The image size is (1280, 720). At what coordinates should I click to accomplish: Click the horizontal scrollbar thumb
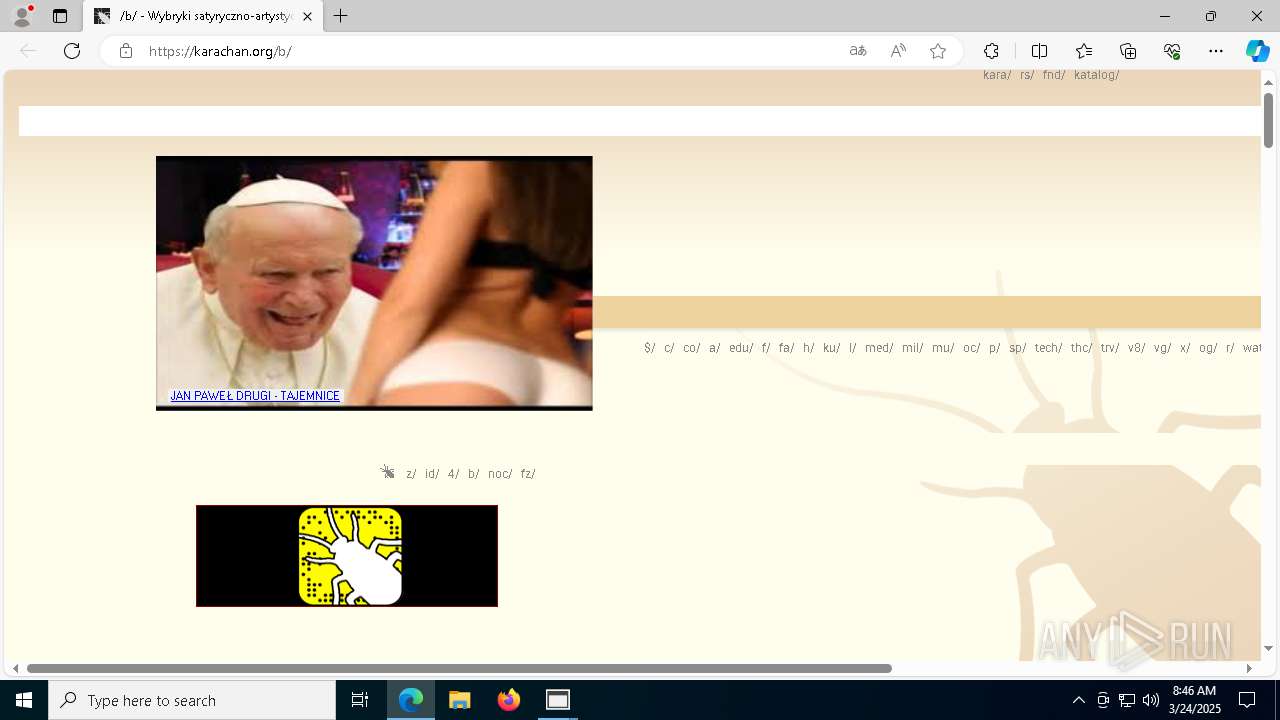pos(459,668)
